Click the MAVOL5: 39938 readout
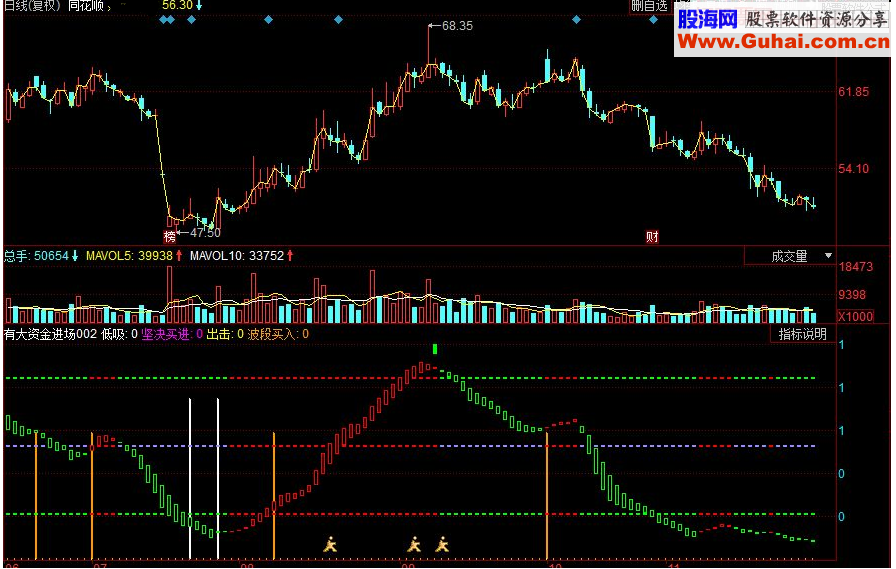 point(134,256)
